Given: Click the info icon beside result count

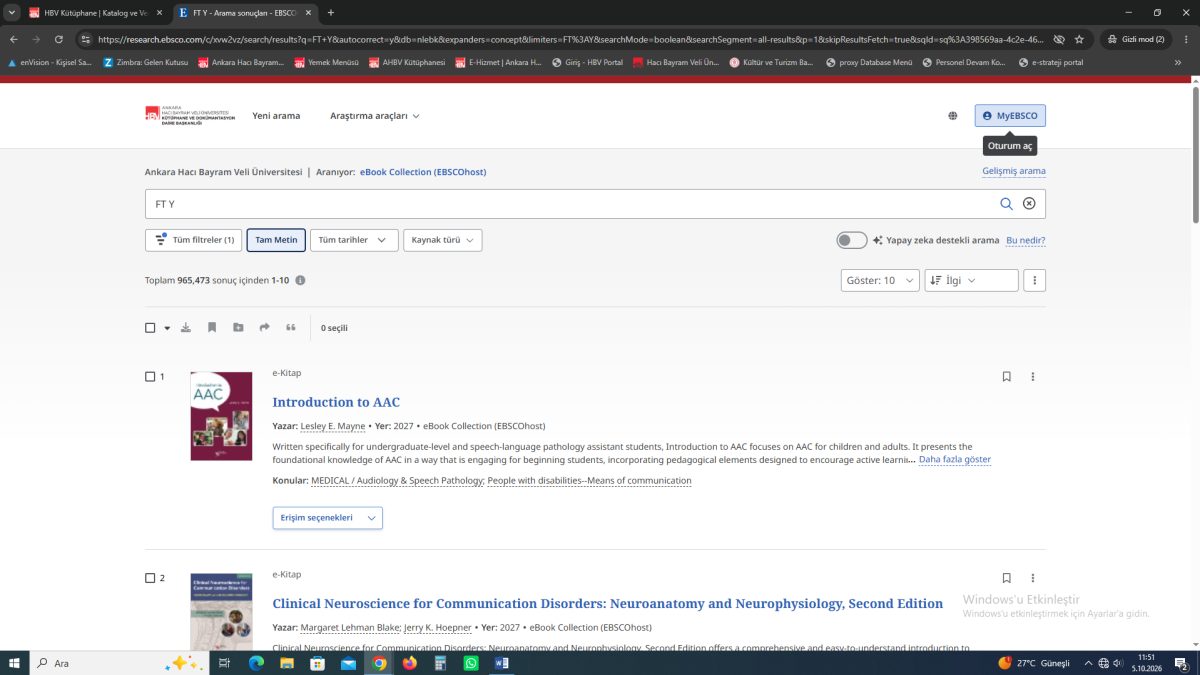Looking at the screenshot, I should (x=300, y=281).
